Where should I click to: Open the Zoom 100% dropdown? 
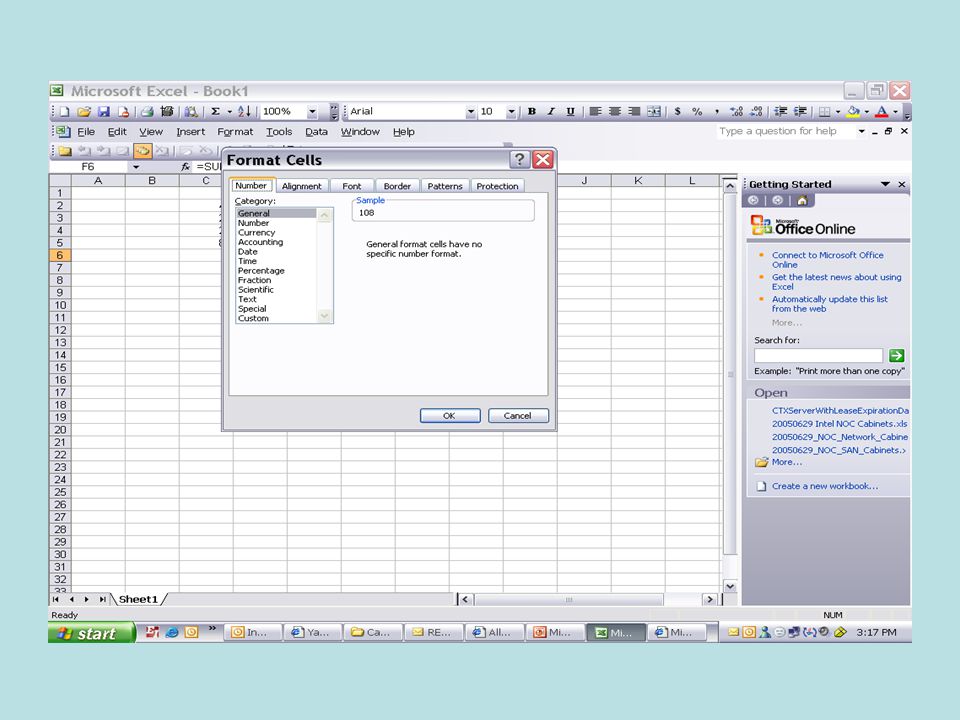point(312,111)
